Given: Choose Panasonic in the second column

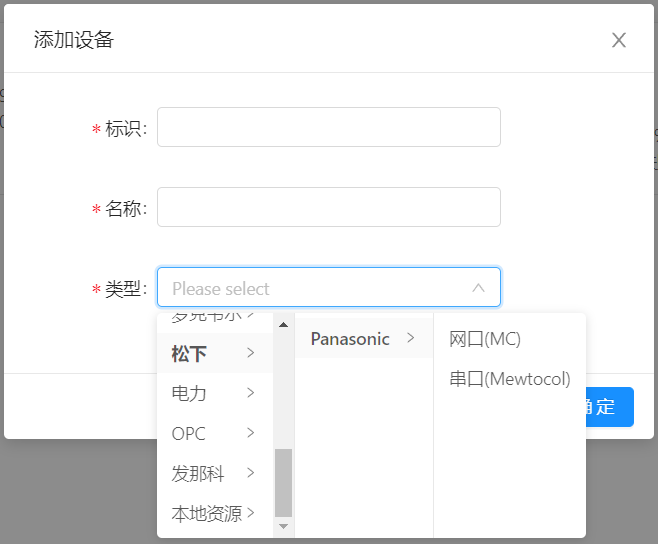Looking at the screenshot, I should (350, 339).
